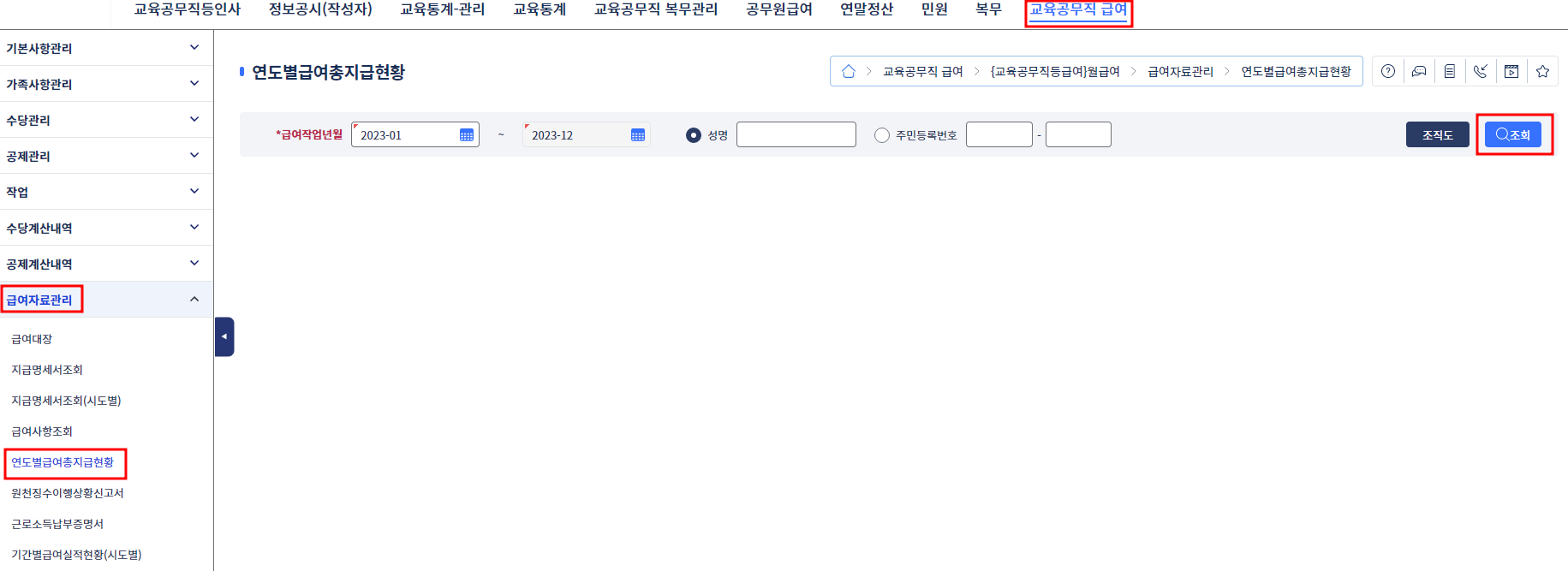The width and height of the screenshot is (1568, 571).
Task: Expand 공제계산내역 menu section
Action: click(x=106, y=264)
